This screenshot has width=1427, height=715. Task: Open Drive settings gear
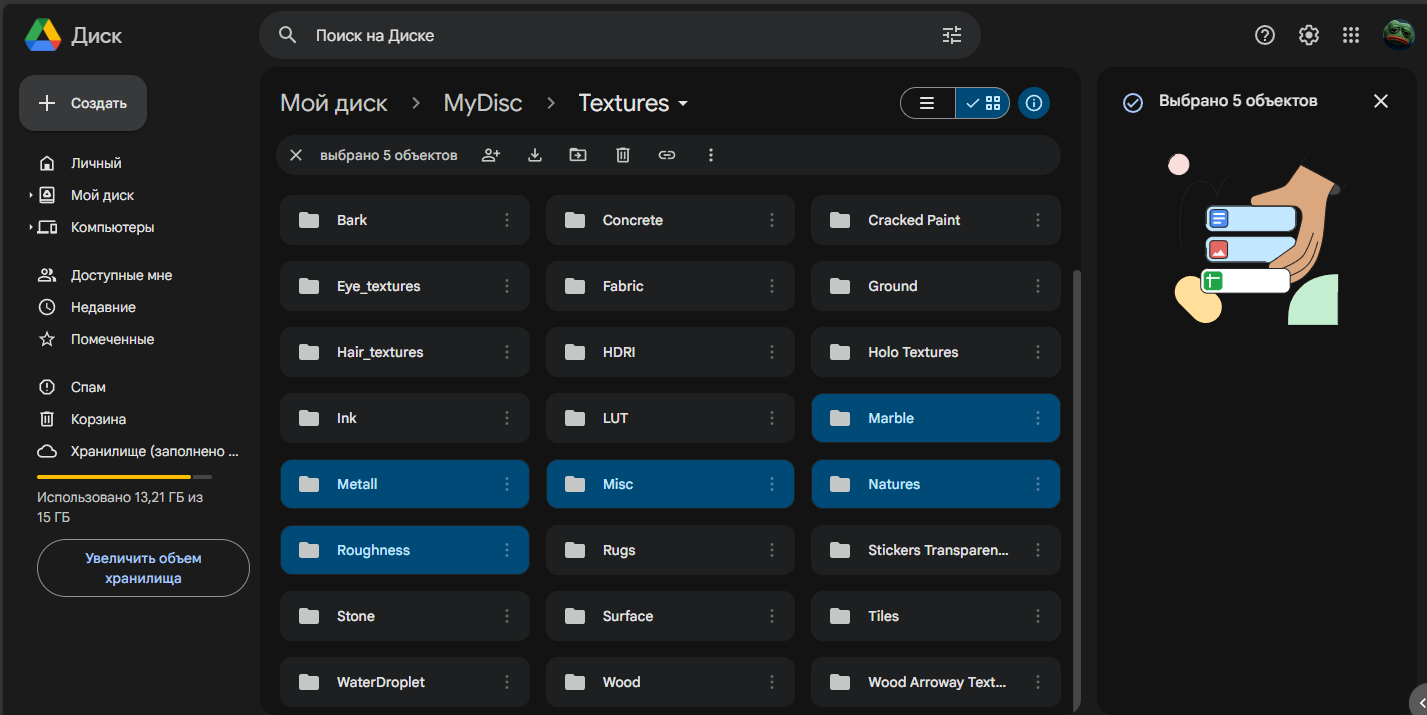[1308, 35]
